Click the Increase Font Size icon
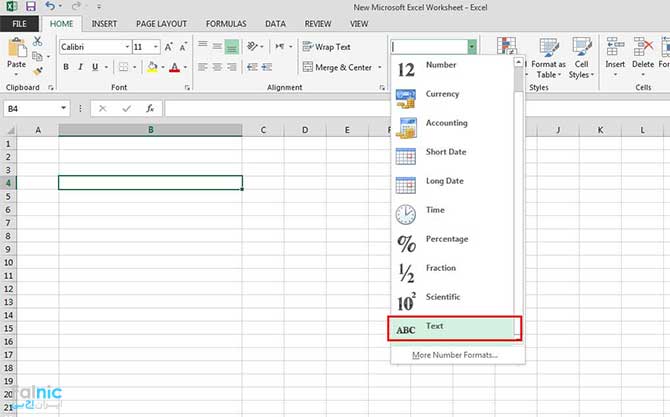Screen dimensions: 670x417 click(169, 47)
